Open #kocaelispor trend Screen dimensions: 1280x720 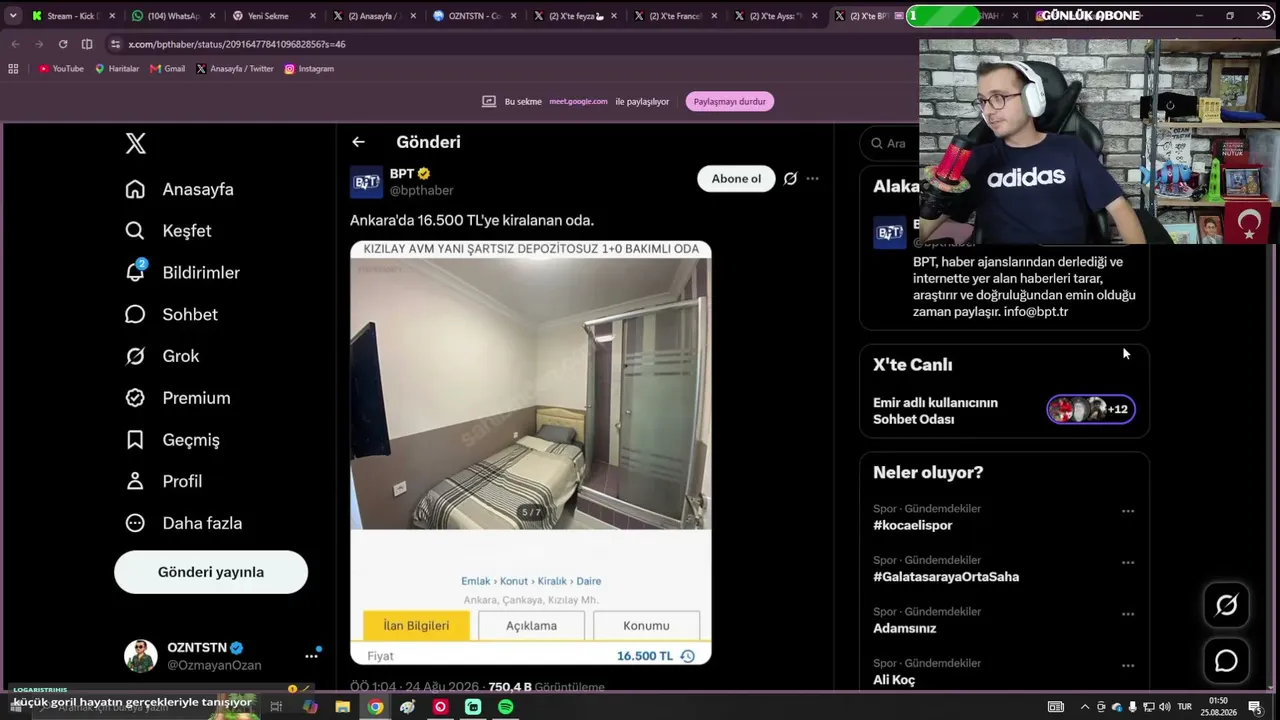click(x=913, y=525)
